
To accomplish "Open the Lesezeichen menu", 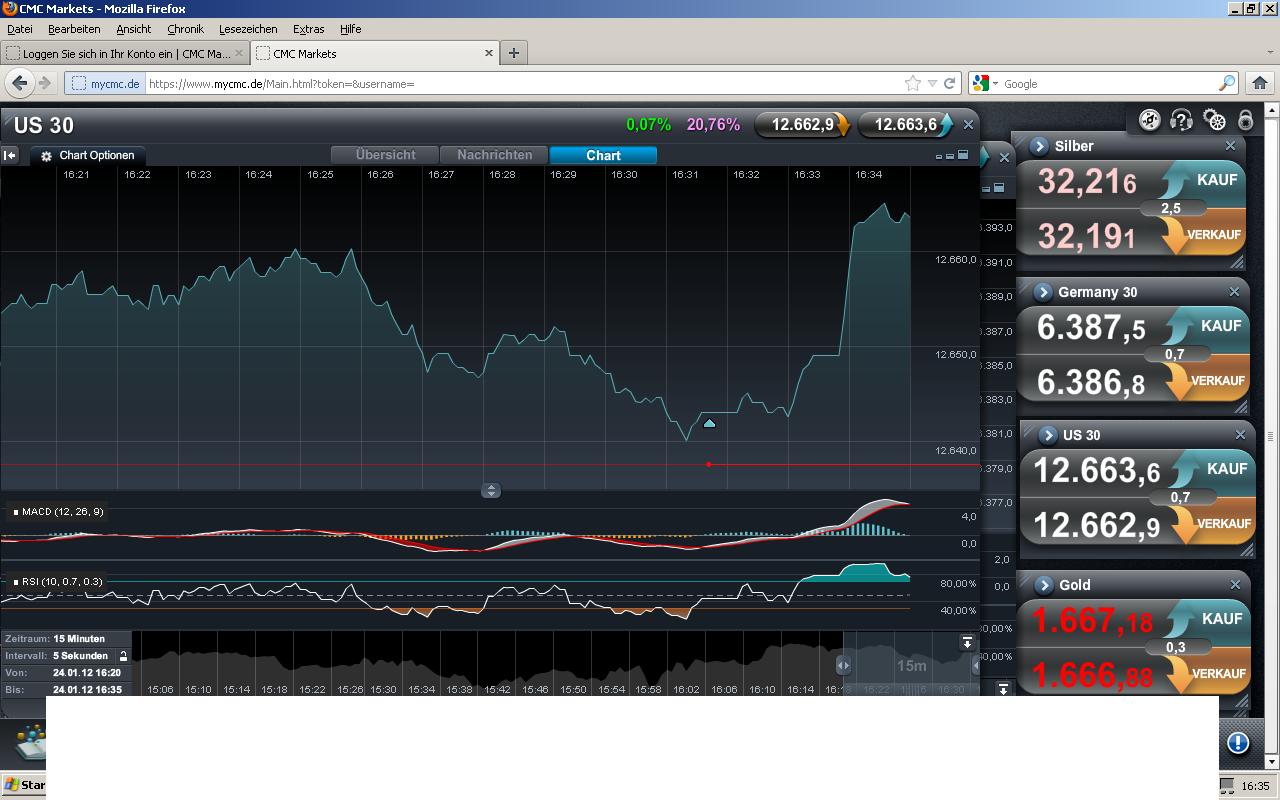I will (248, 29).
